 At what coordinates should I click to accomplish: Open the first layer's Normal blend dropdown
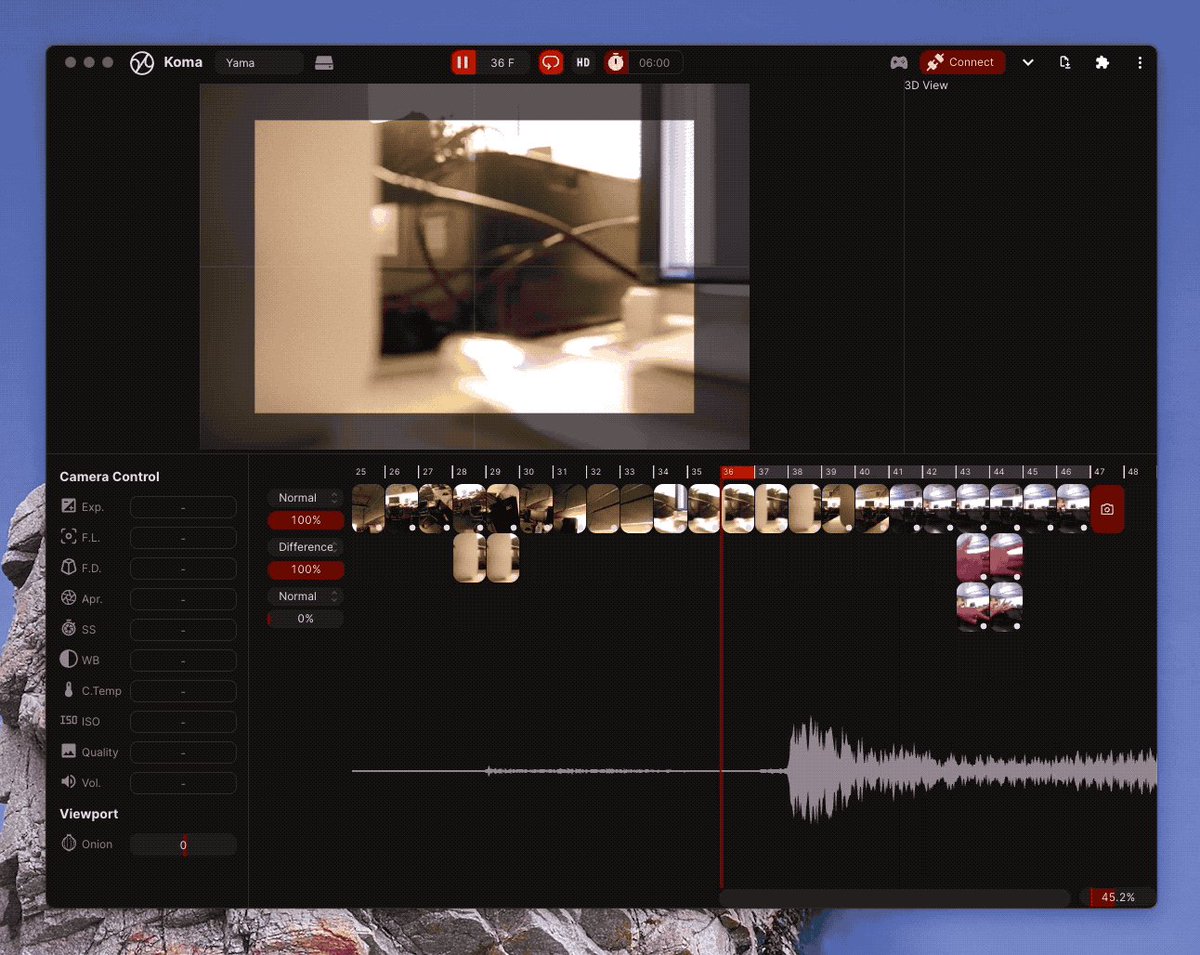coord(305,497)
